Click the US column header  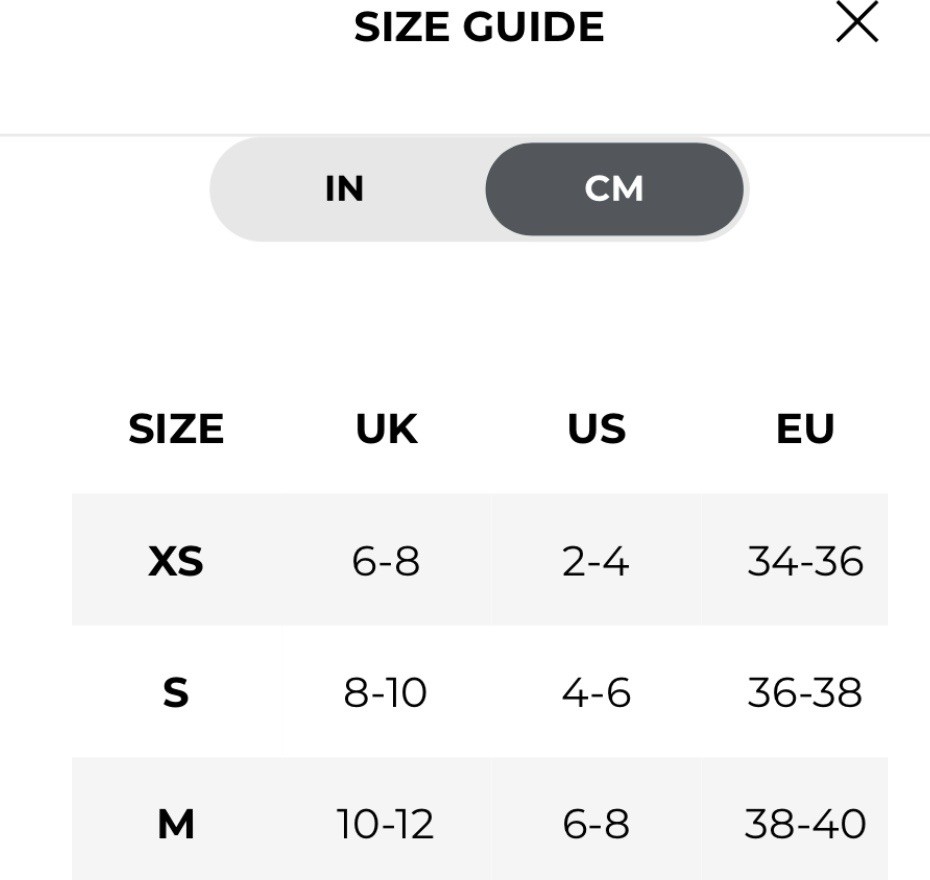click(596, 429)
